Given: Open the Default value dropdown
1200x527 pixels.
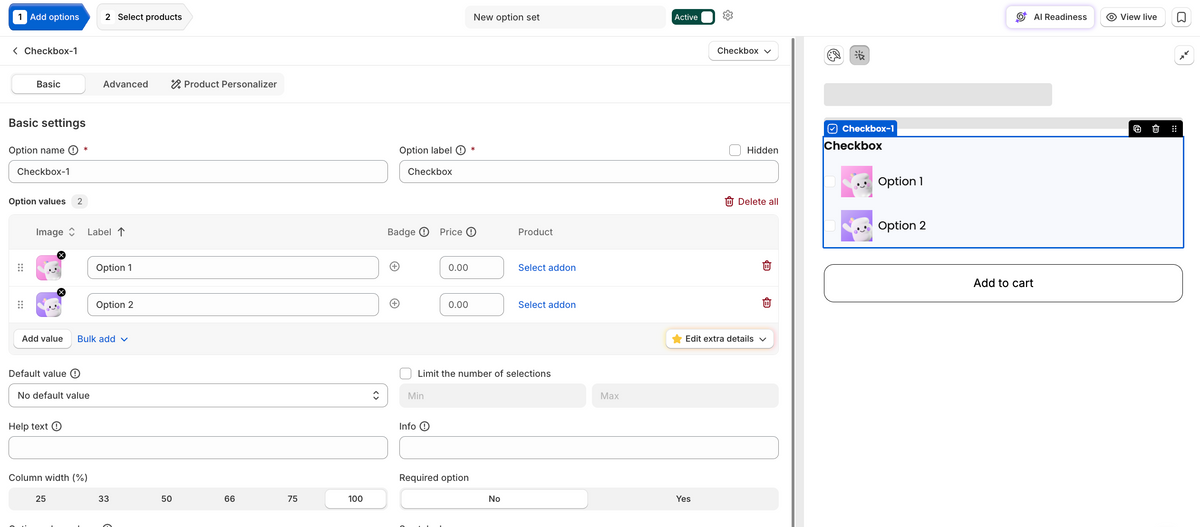Looking at the screenshot, I should [198, 395].
